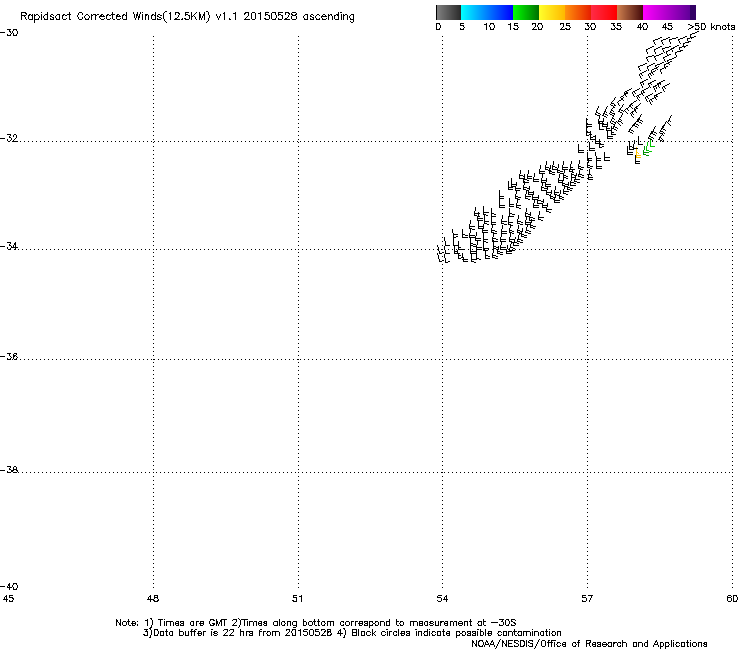Viewport: 740px width, 650px height.
Task: Click the latitude label '-40'
Action: coord(9,586)
